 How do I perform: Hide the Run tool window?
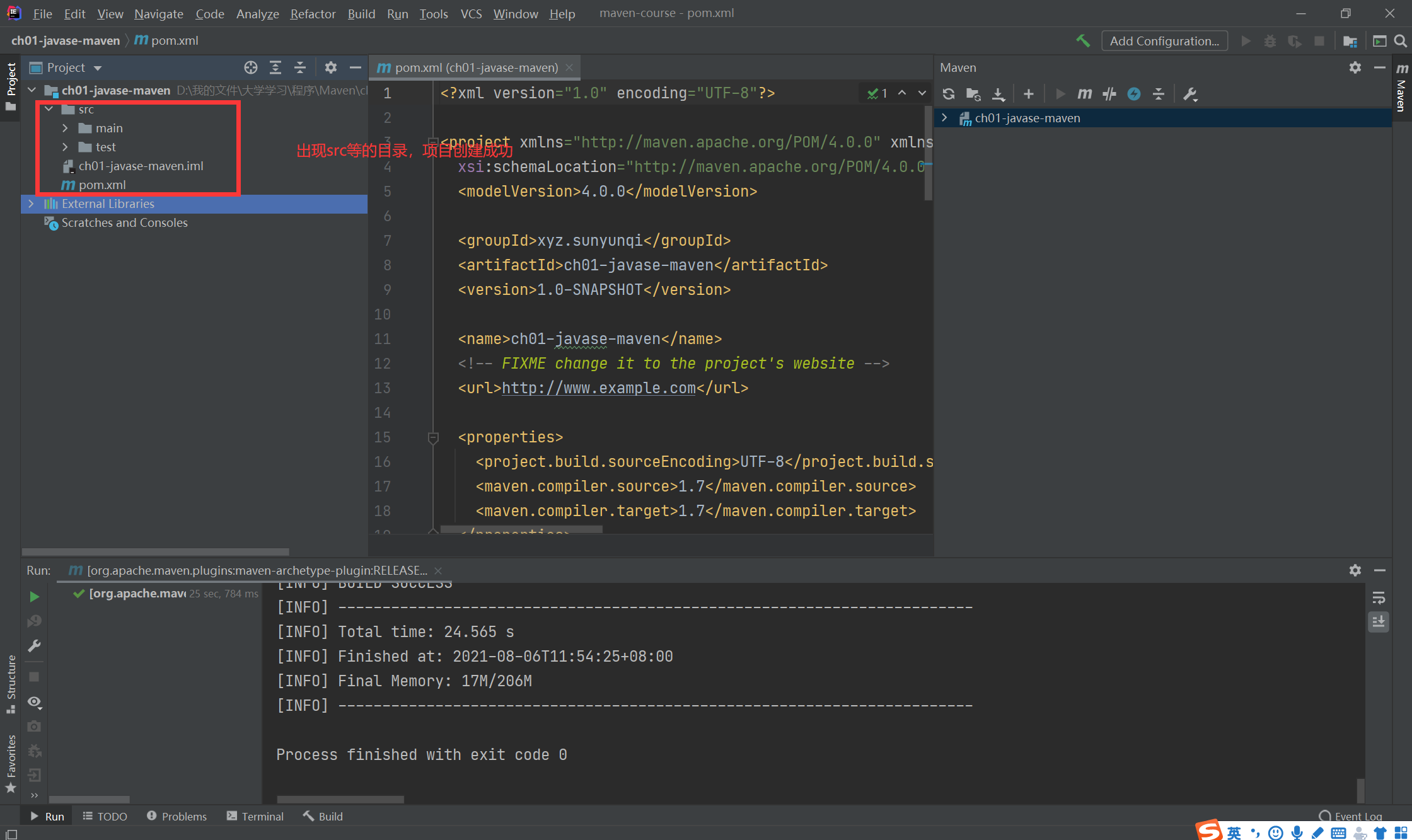pyautogui.click(x=1380, y=570)
